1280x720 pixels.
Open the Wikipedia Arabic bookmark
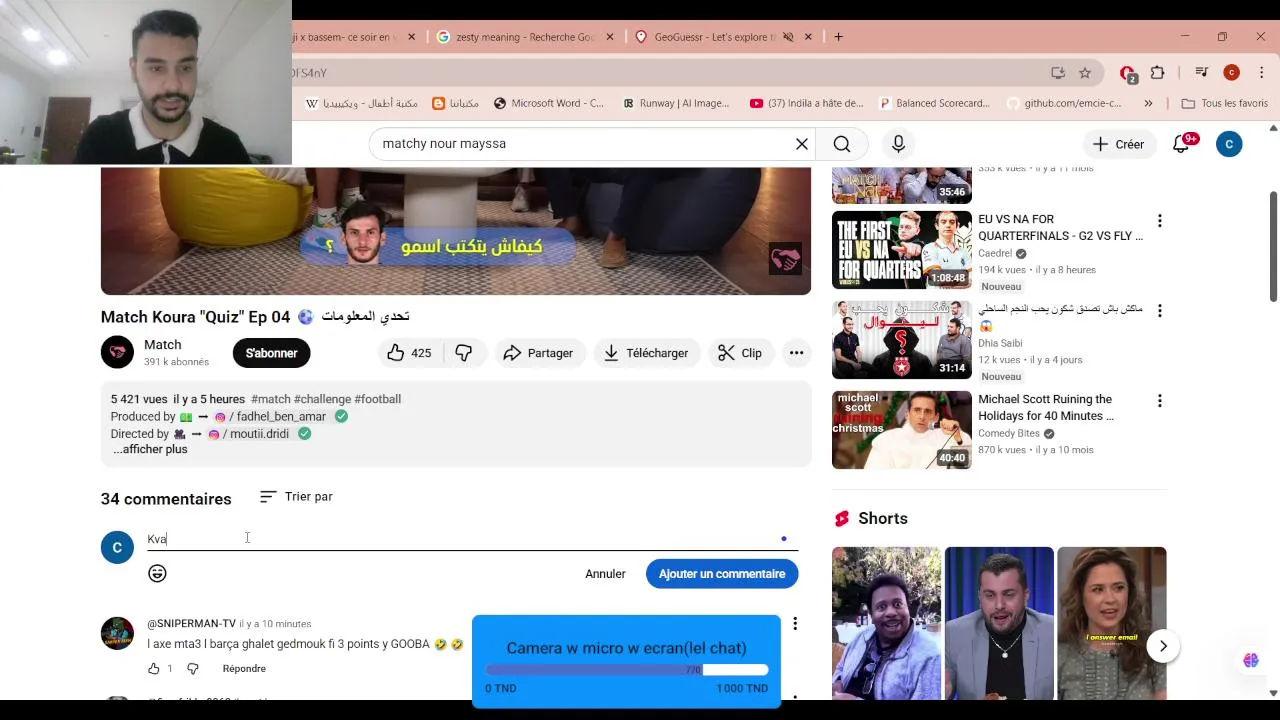click(x=361, y=103)
